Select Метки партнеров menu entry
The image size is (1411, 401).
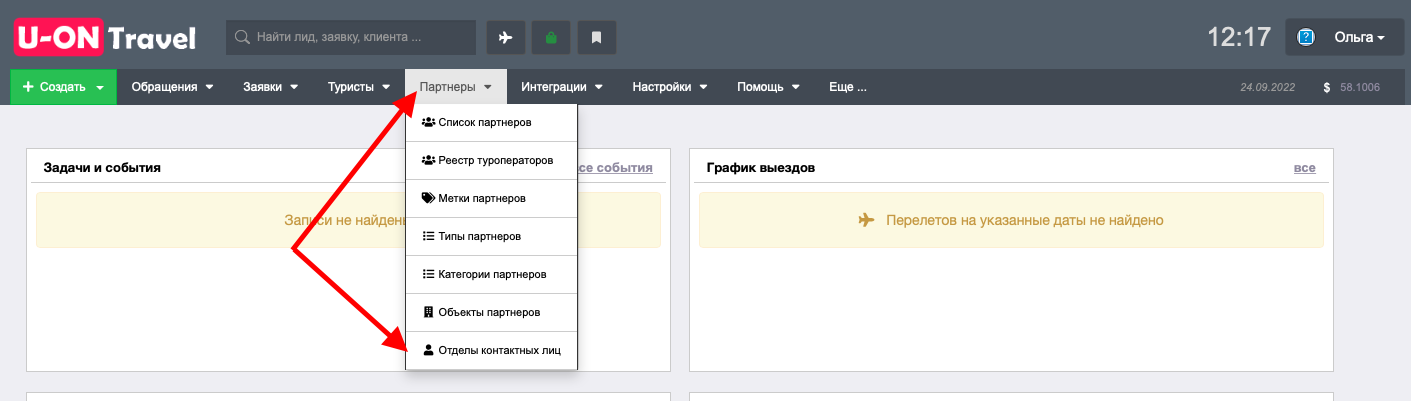[492, 198]
